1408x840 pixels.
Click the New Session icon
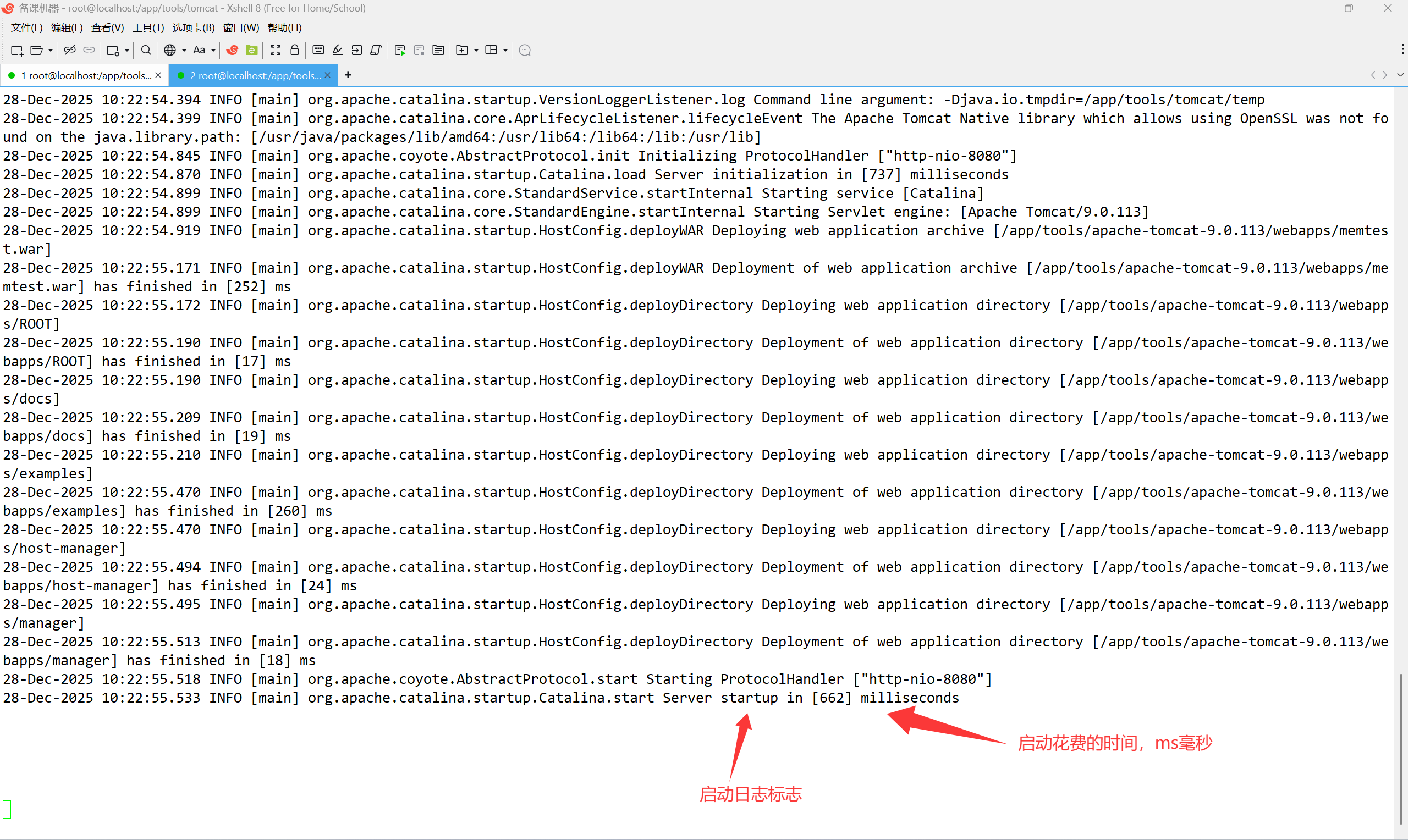click(x=16, y=51)
